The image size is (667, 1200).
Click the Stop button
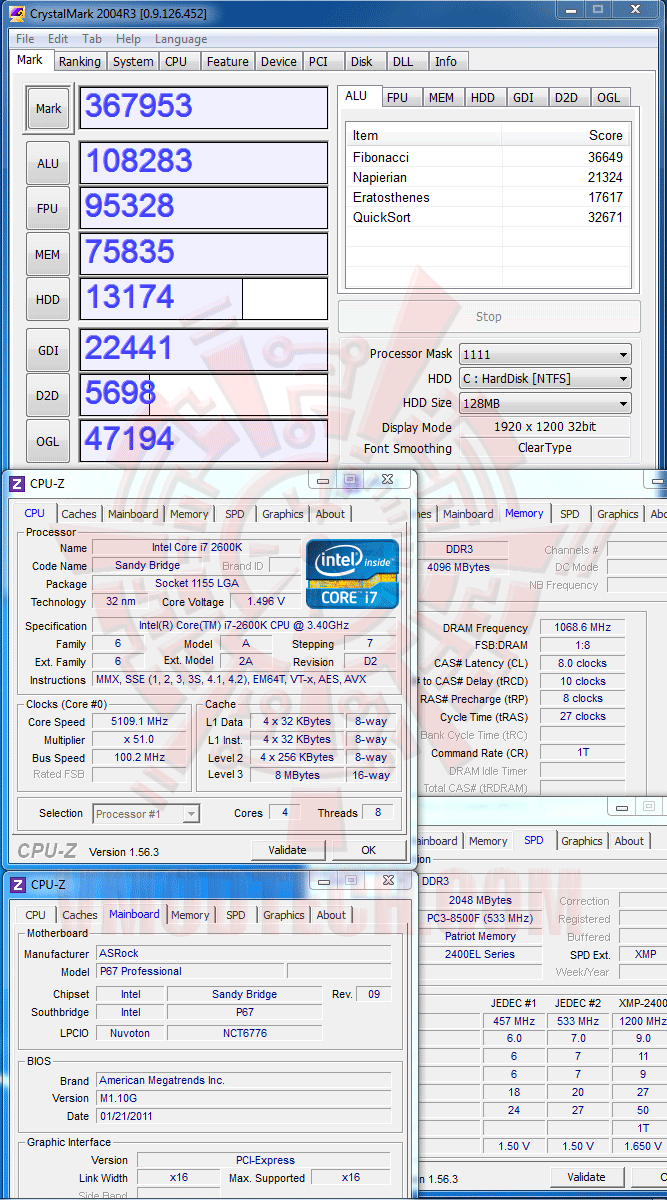tap(488, 317)
